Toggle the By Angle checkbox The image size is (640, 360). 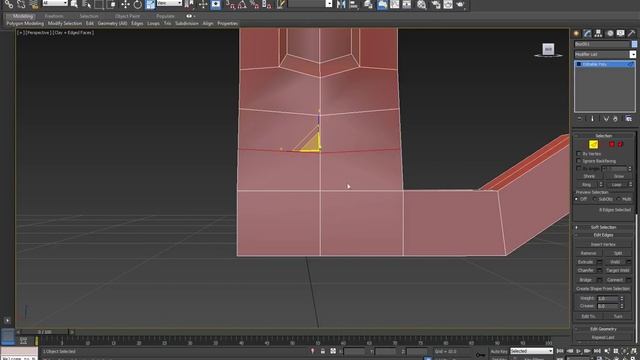(x=578, y=168)
